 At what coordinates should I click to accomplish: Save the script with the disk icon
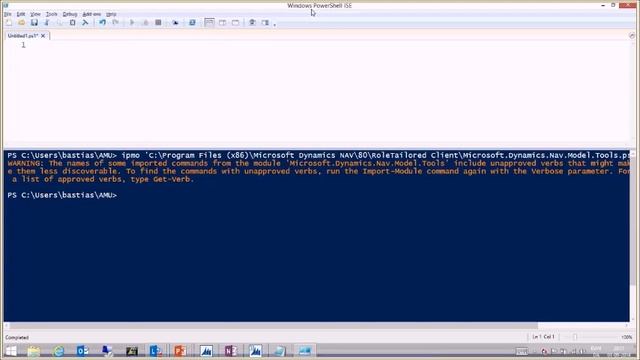click(x=34, y=23)
